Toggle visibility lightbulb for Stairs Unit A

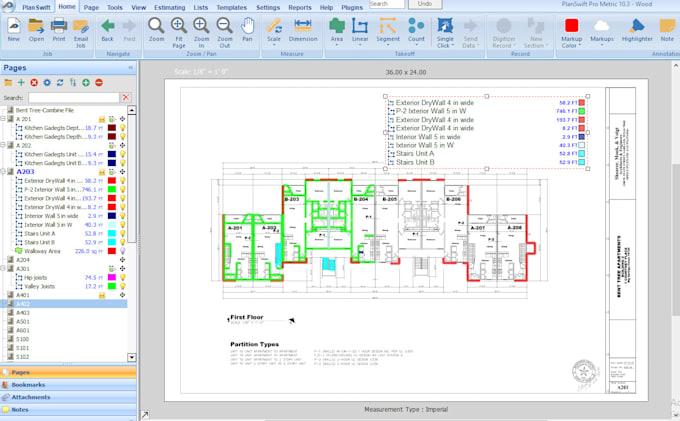123,233
